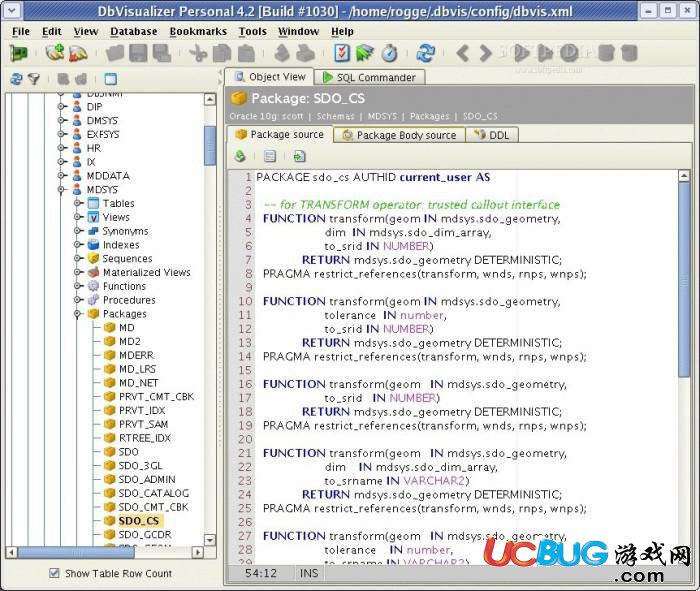
Task: Click the forward navigation arrow
Action: 486,54
